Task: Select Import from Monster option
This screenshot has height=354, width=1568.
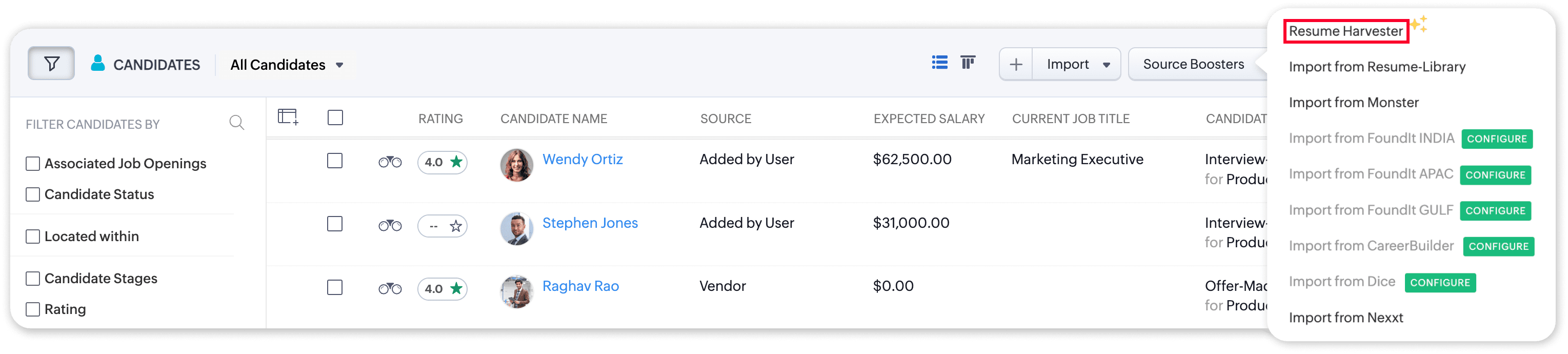Action: point(1353,103)
